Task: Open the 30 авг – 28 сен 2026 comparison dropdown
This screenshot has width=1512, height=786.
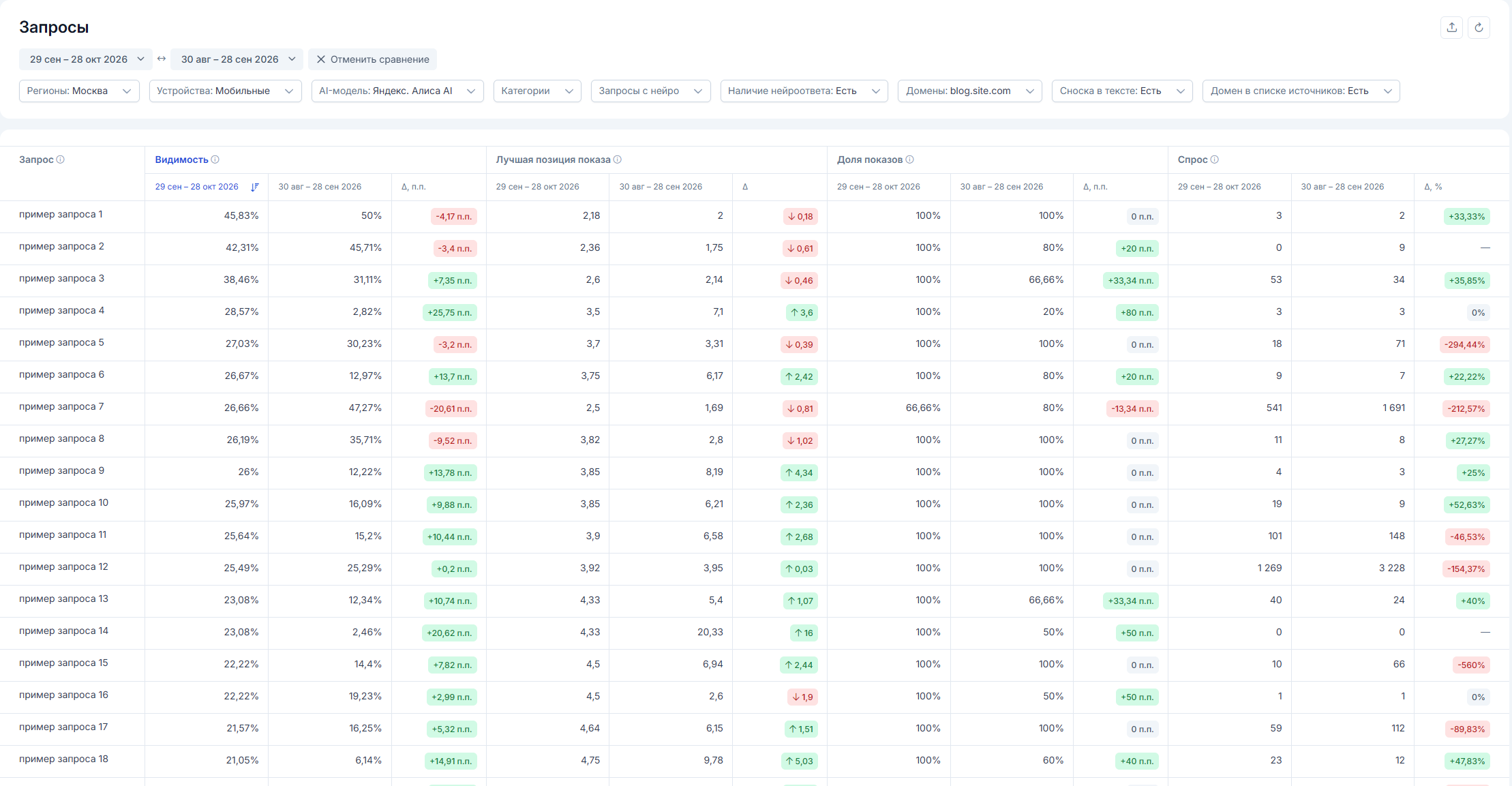Action: pos(237,59)
